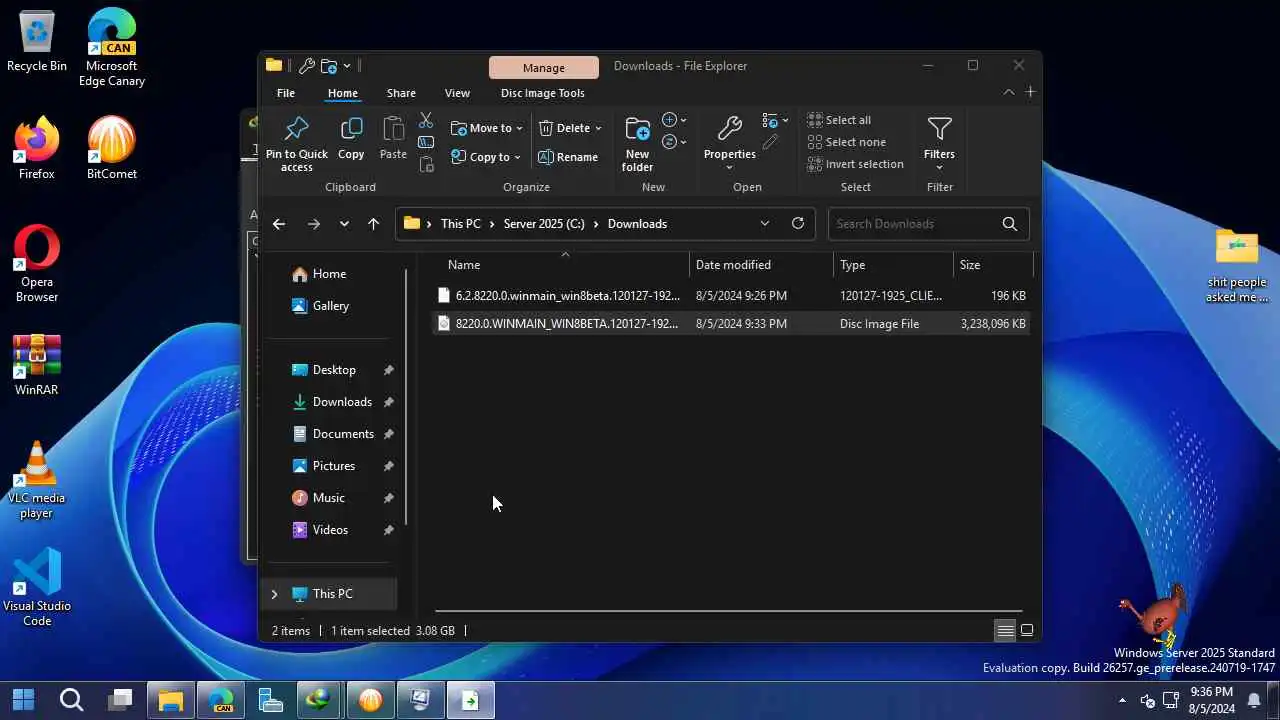Click Select none
The height and width of the screenshot is (720, 1280).
tap(846, 142)
